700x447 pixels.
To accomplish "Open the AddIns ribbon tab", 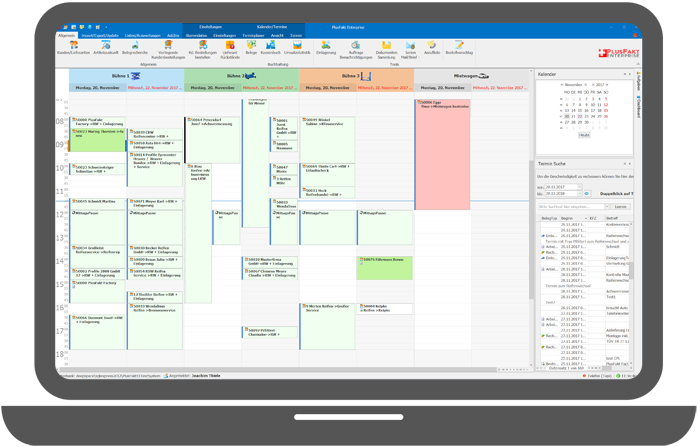I will (x=173, y=35).
